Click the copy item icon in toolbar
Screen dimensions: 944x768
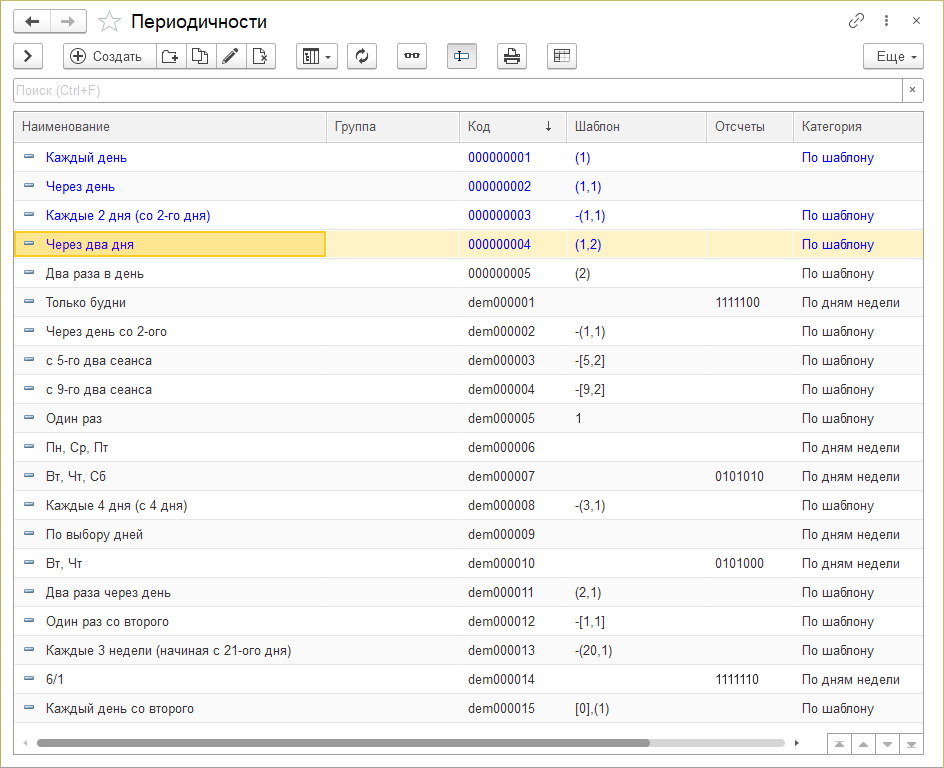click(200, 56)
